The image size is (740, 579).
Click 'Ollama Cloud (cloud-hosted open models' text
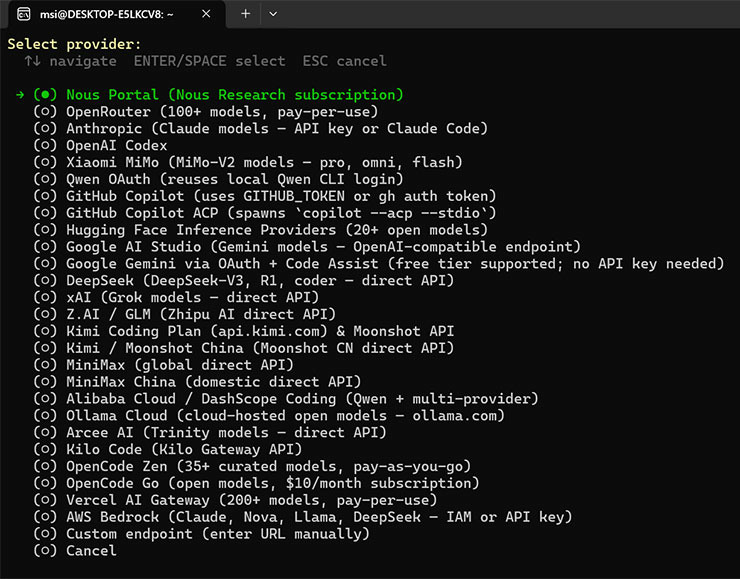point(227,416)
